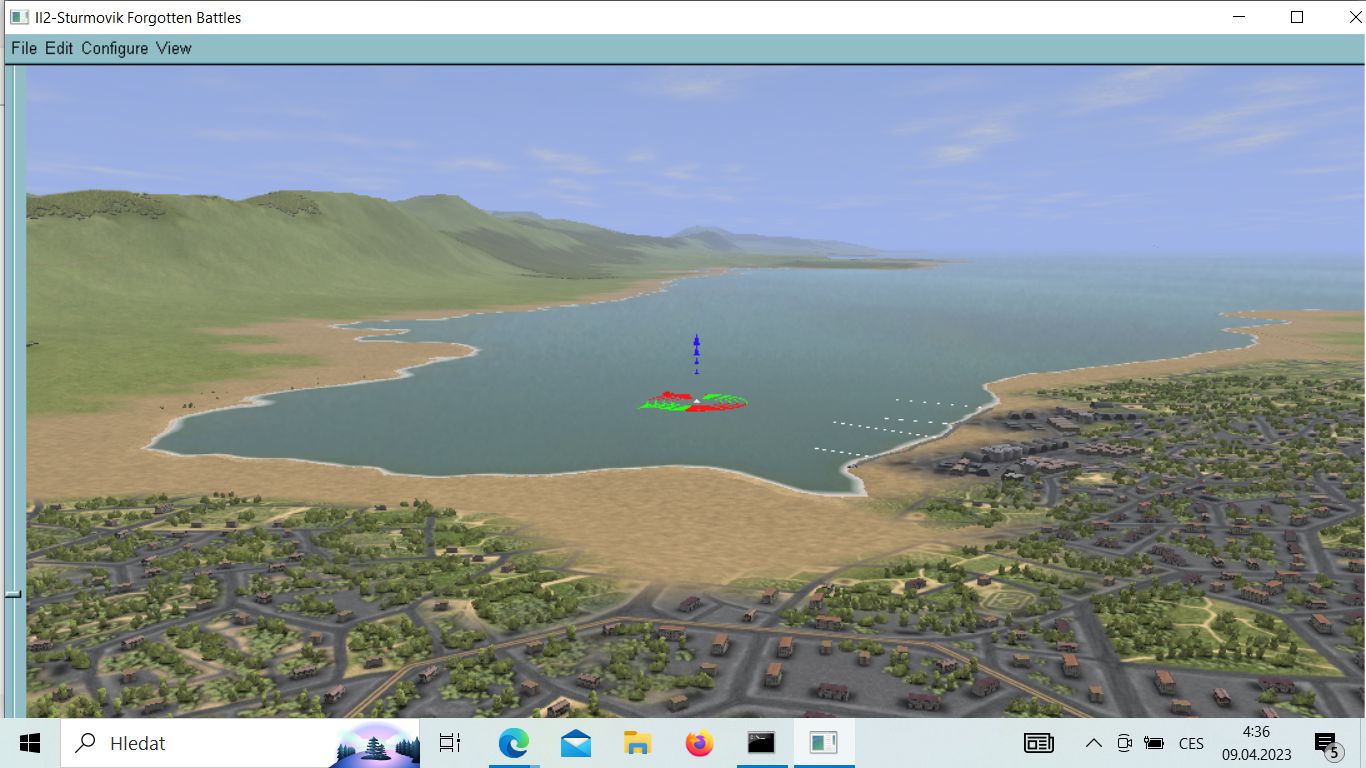Open the View menu
1366x768 pixels.
coord(173,48)
